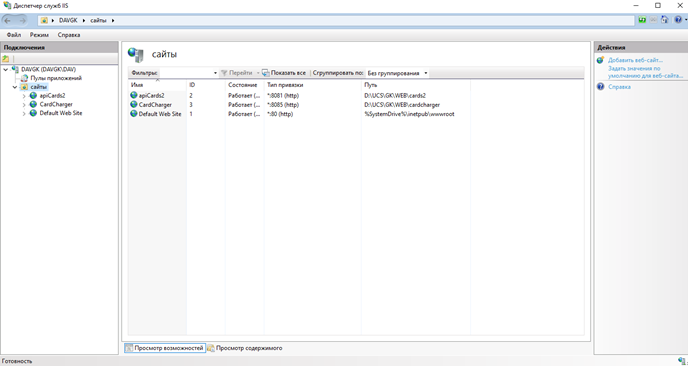This screenshot has height=366, width=688.
Task: Click the green Refresh page icon
Action: pos(642,20)
